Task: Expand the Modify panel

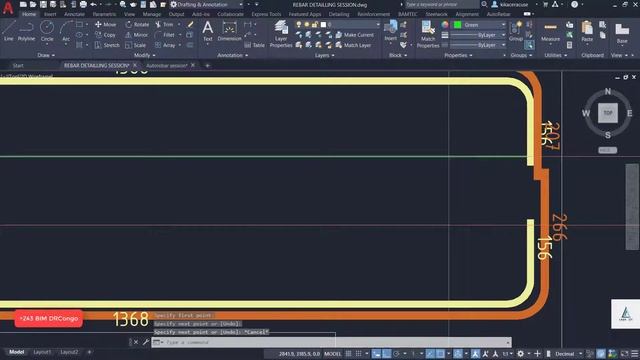Action: [x=144, y=55]
